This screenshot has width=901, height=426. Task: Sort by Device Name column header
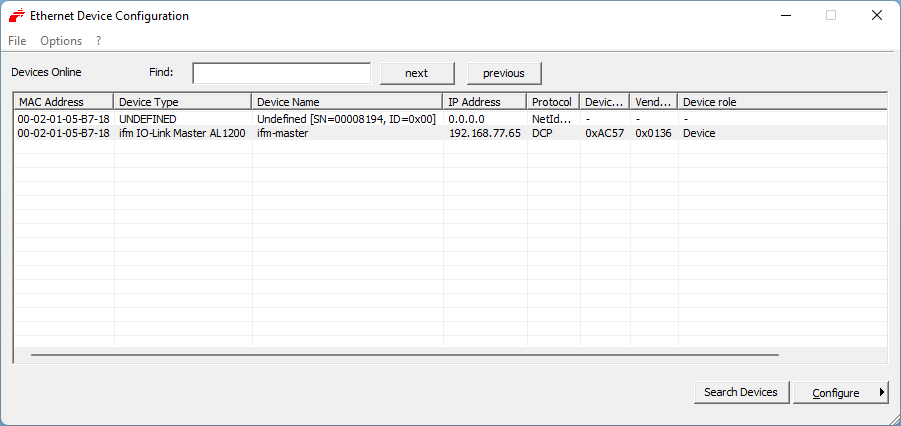coord(346,102)
